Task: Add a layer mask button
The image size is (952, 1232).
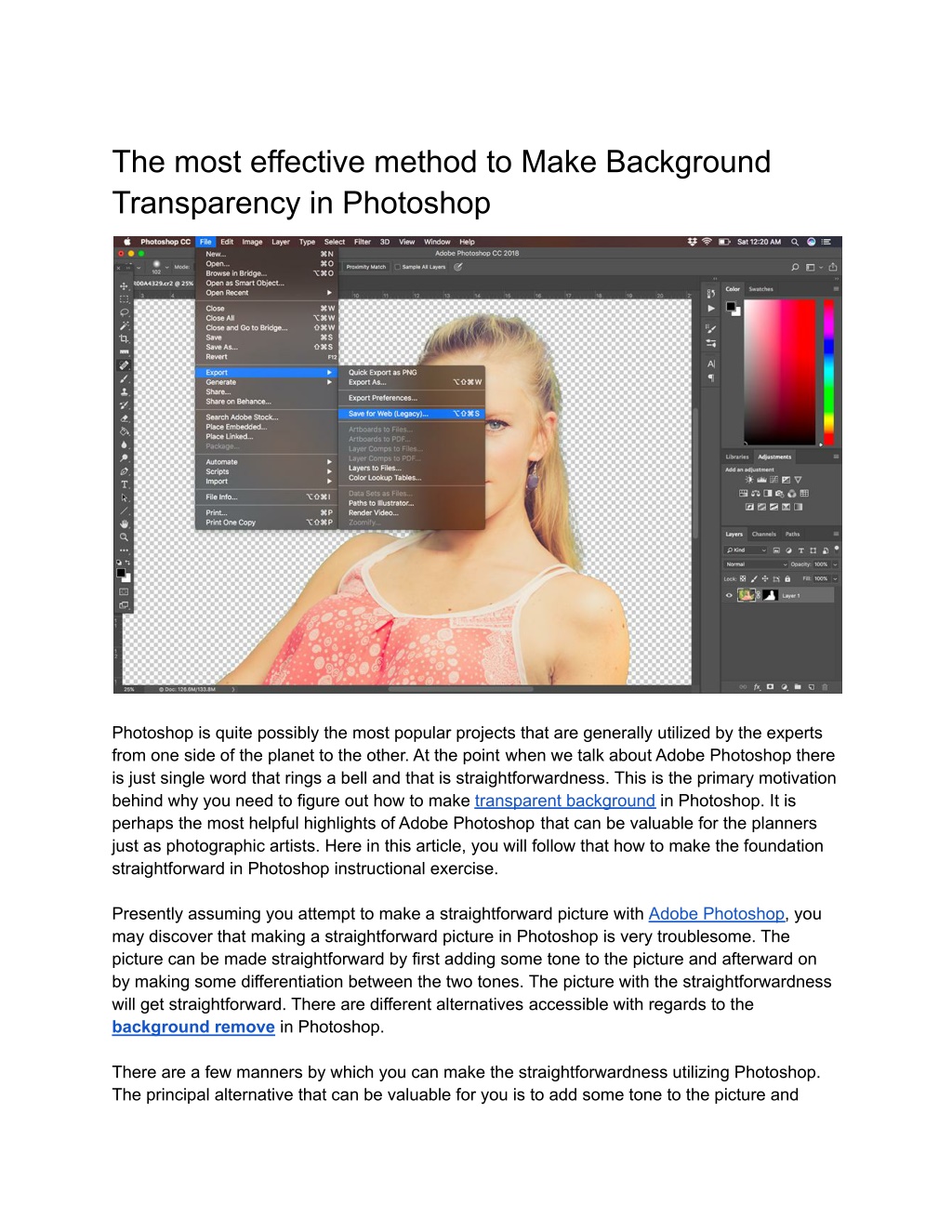Action: (x=770, y=687)
